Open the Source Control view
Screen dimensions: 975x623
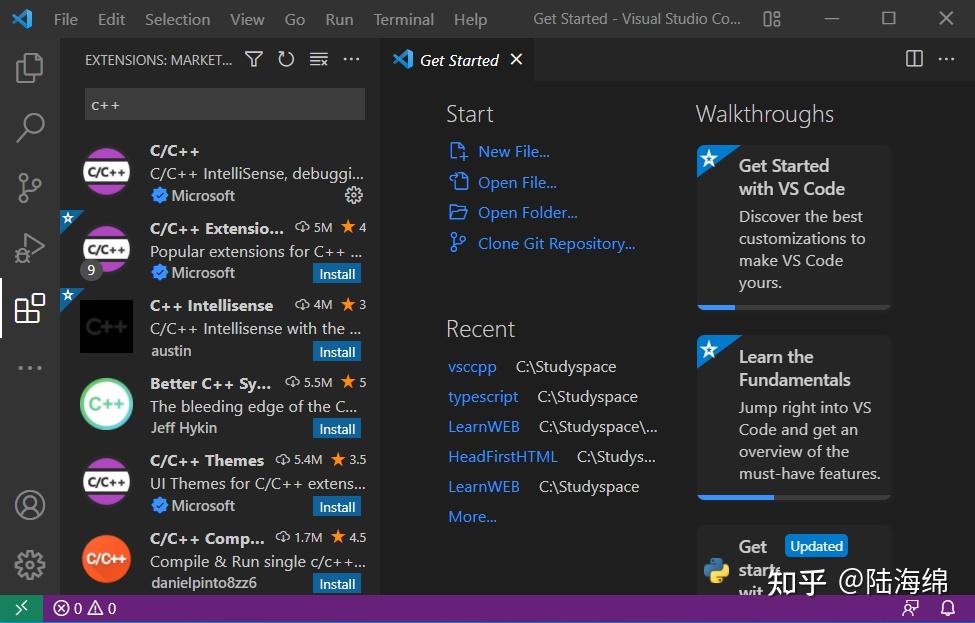(x=30, y=187)
